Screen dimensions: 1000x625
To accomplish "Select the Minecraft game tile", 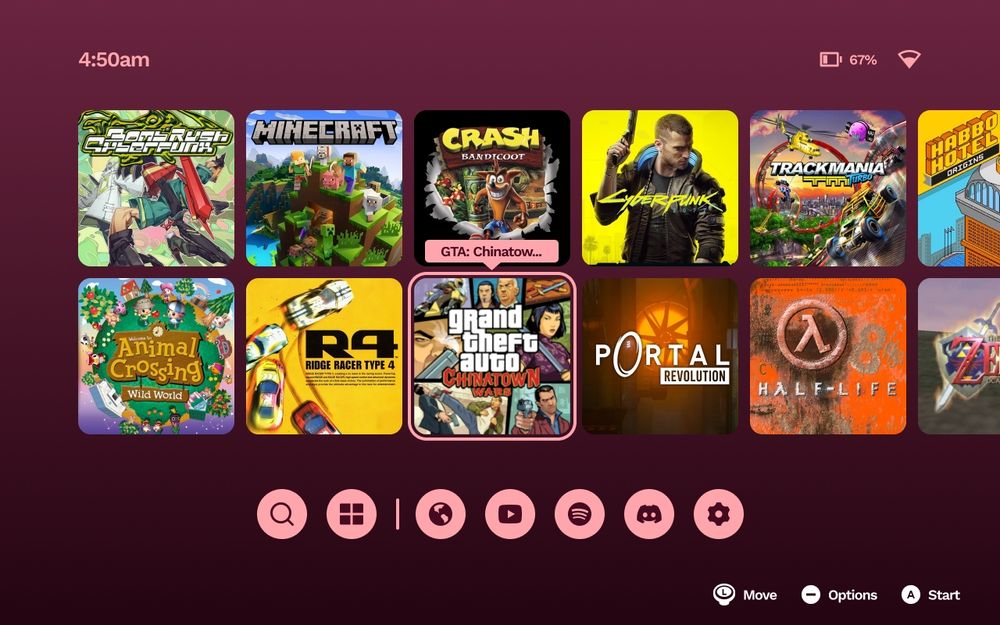I will [324, 188].
